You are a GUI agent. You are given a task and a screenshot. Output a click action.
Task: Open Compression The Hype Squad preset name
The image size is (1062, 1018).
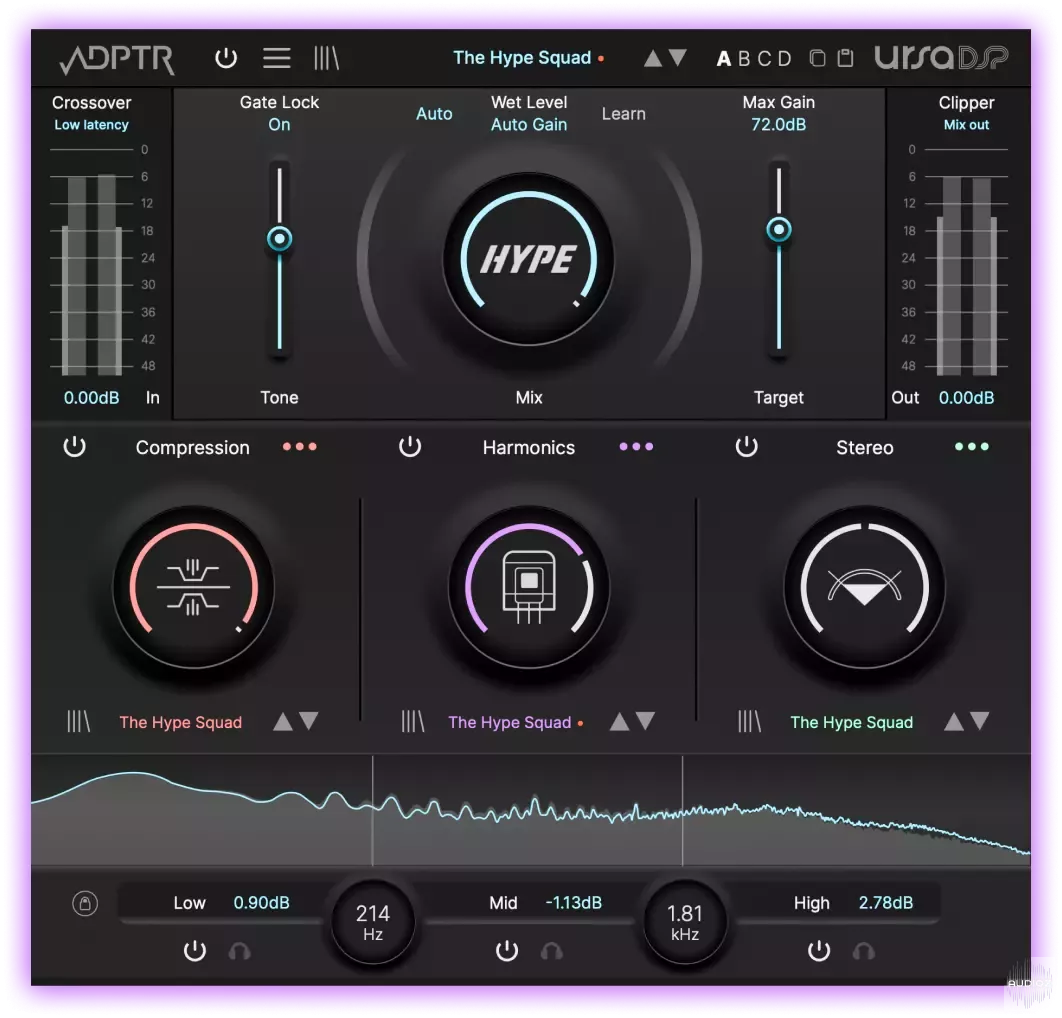[181, 722]
